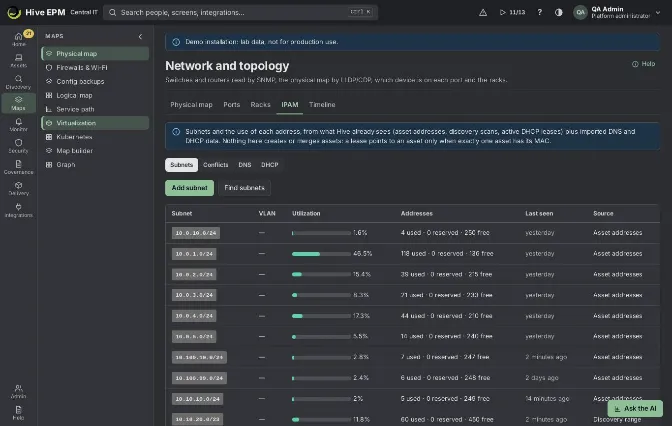
Task: Click the '2 days ago' last seen cell
Action: coord(542,378)
